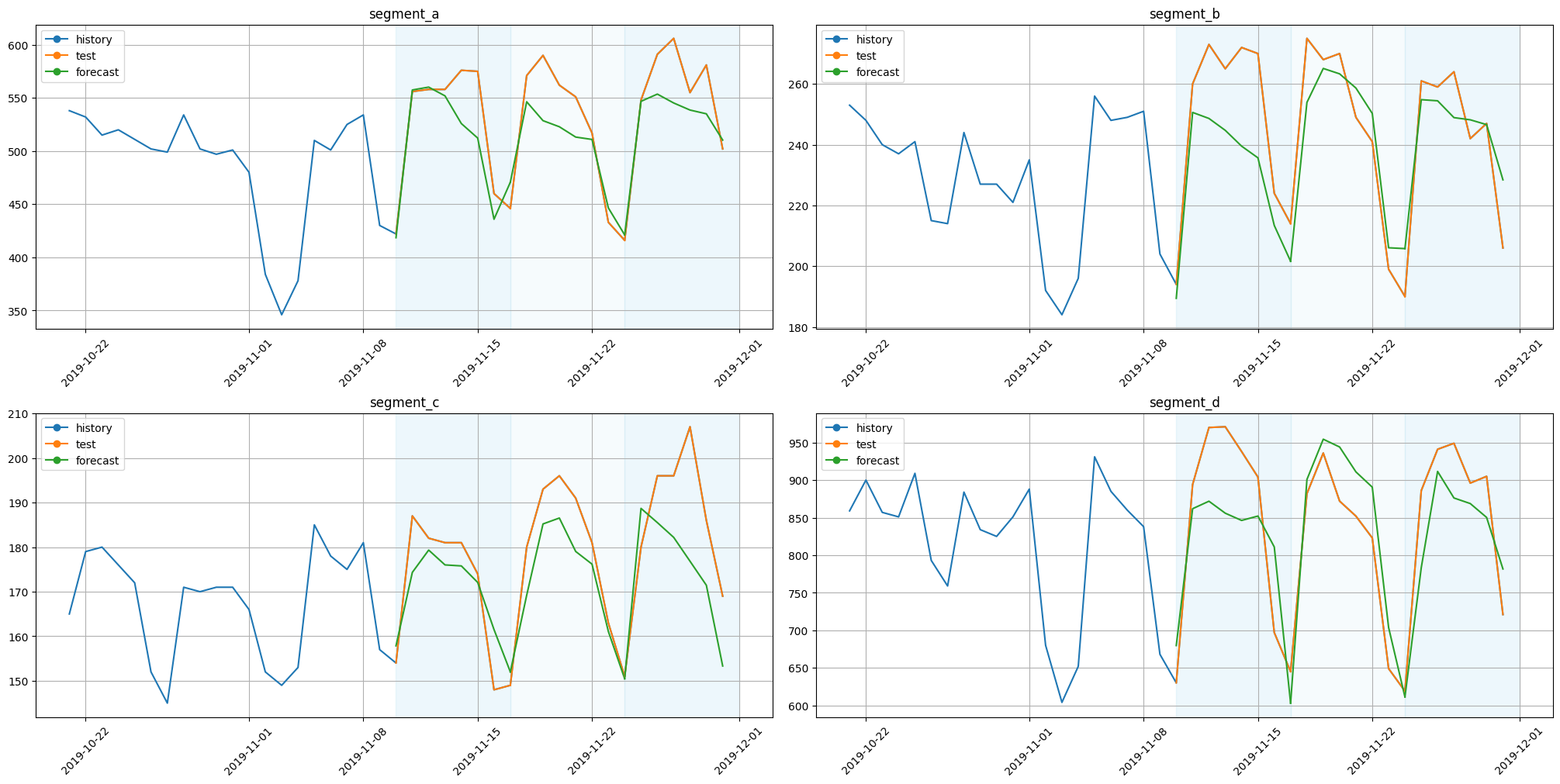Click the segment_a chart title

click(404, 14)
